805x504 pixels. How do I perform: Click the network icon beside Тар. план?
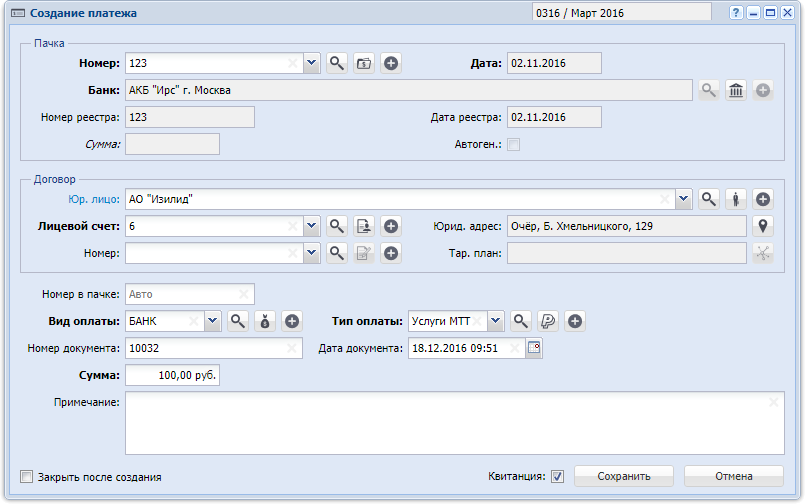pos(763,253)
